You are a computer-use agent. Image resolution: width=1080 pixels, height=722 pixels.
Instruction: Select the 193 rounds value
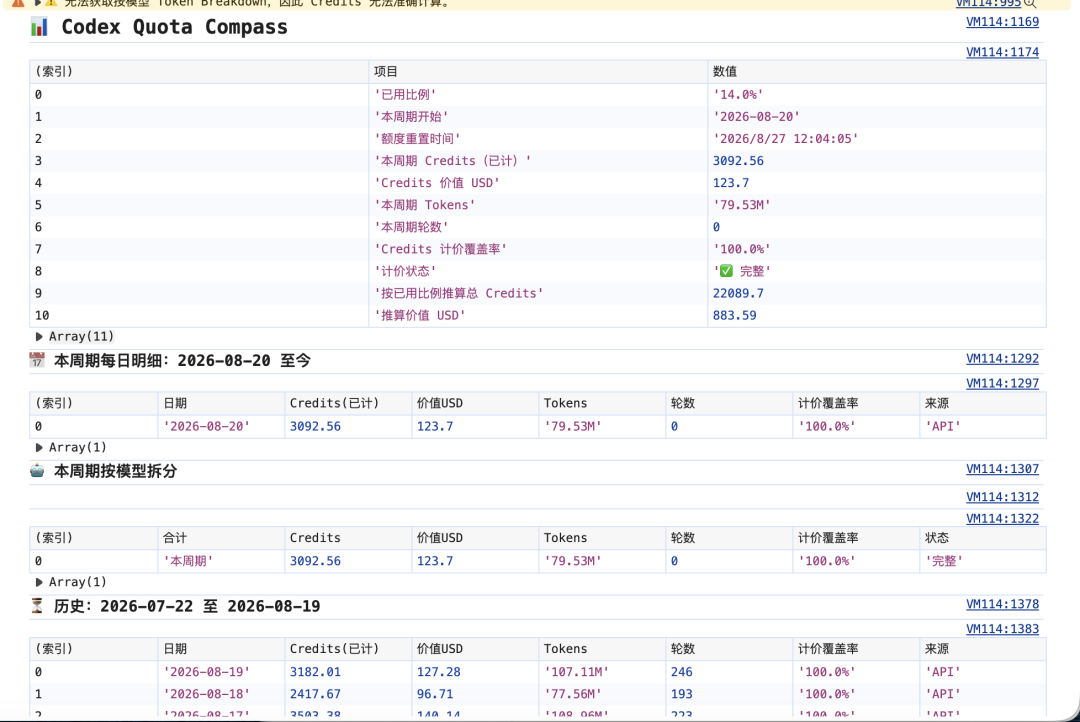tap(681, 694)
